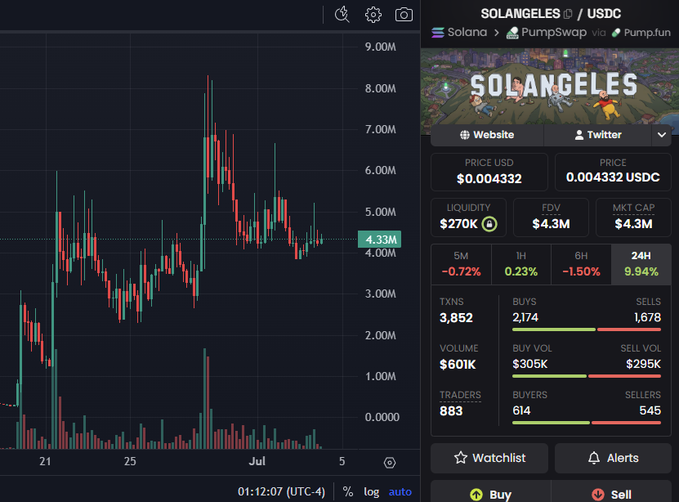Open the timezone 01:12:07 (UTC-4) selector

point(281,492)
